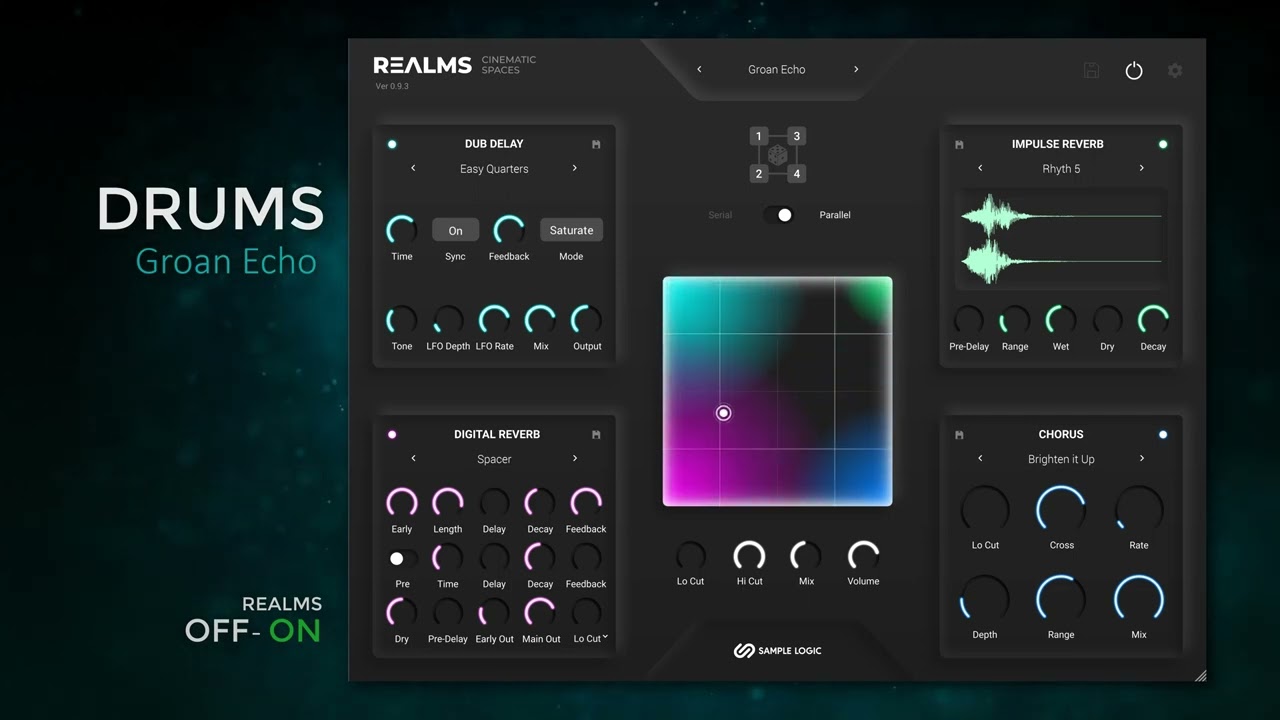
Task: Open Brighten it Up preset list
Action: click(1061, 459)
